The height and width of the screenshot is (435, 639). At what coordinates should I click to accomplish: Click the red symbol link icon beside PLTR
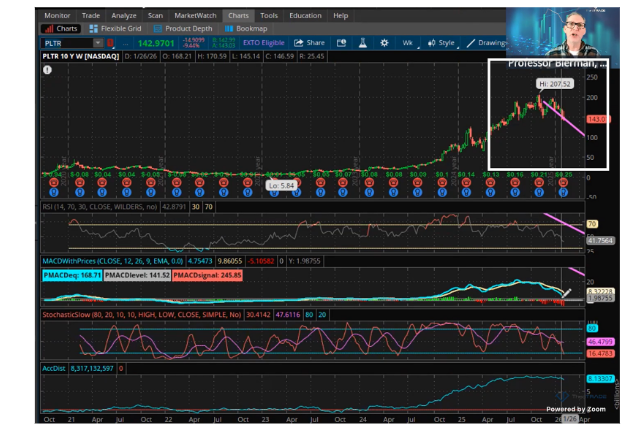point(110,43)
